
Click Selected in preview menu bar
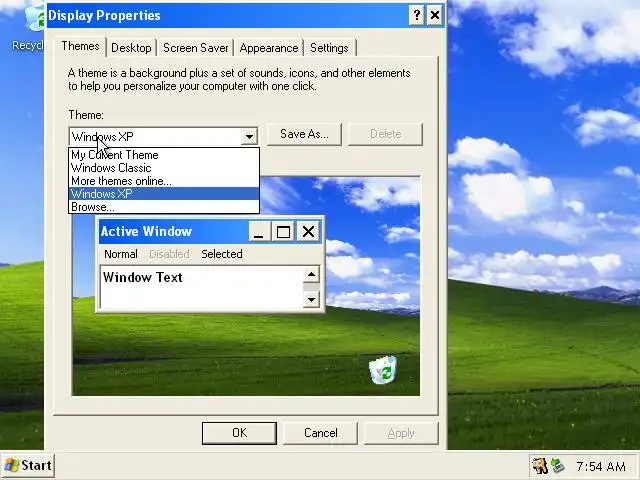pos(222,254)
